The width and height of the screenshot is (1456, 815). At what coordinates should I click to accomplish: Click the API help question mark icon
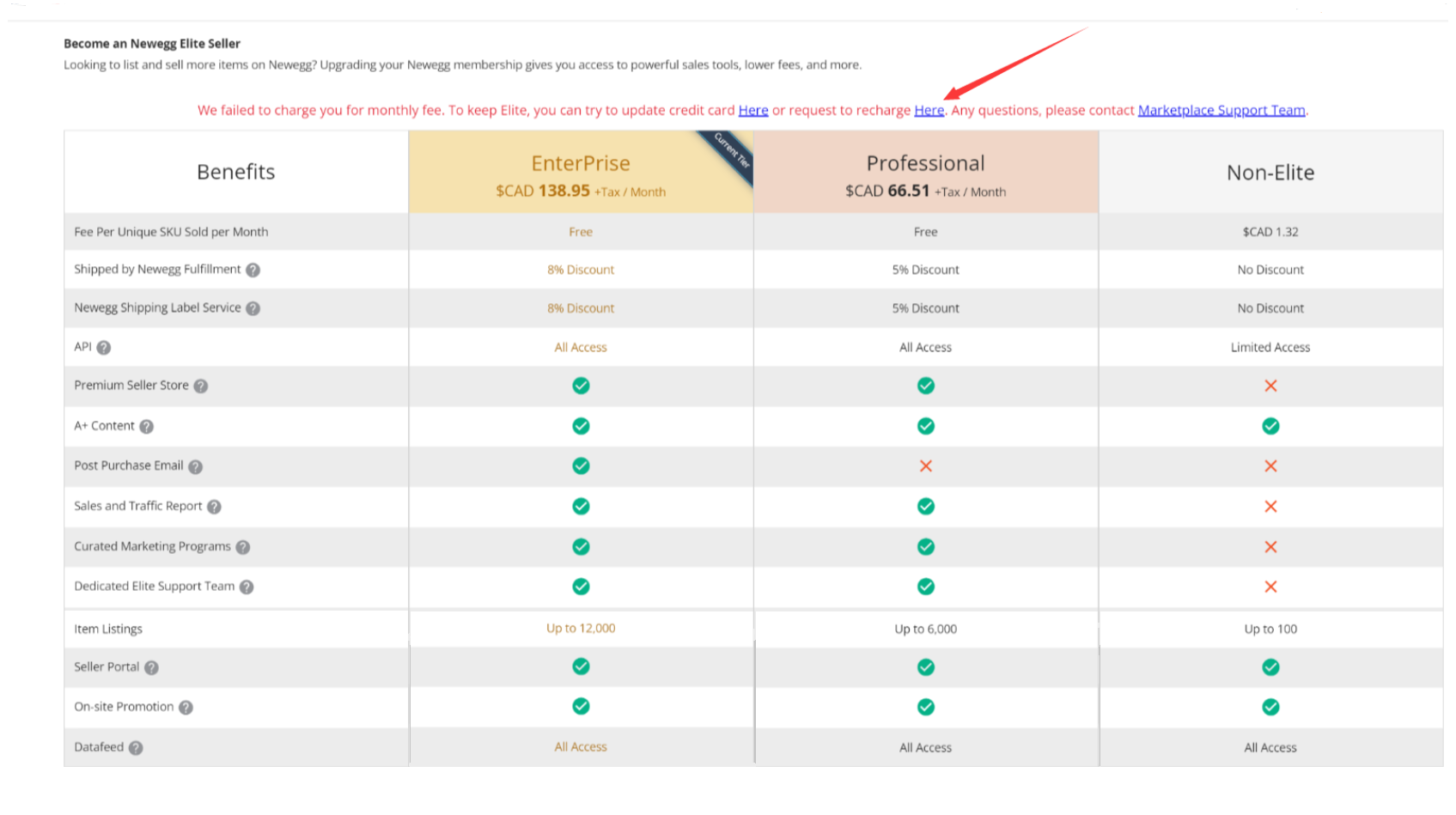click(104, 348)
